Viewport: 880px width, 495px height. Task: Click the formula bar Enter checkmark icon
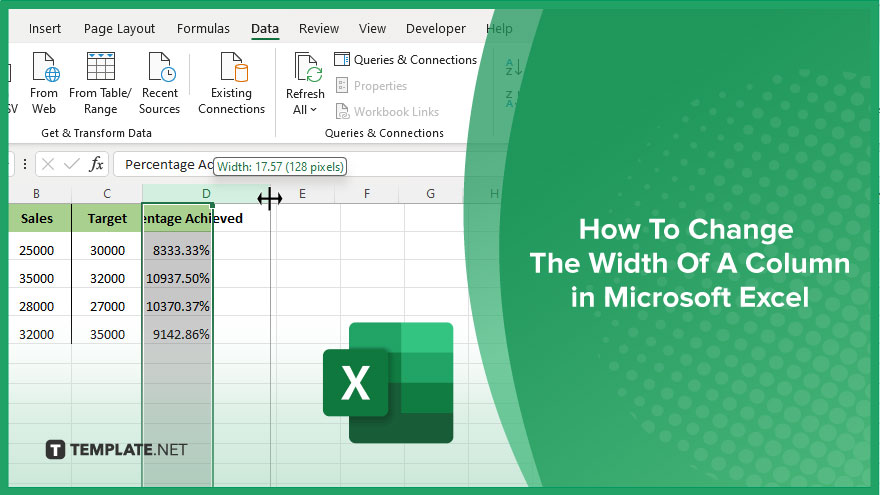pos(72,164)
